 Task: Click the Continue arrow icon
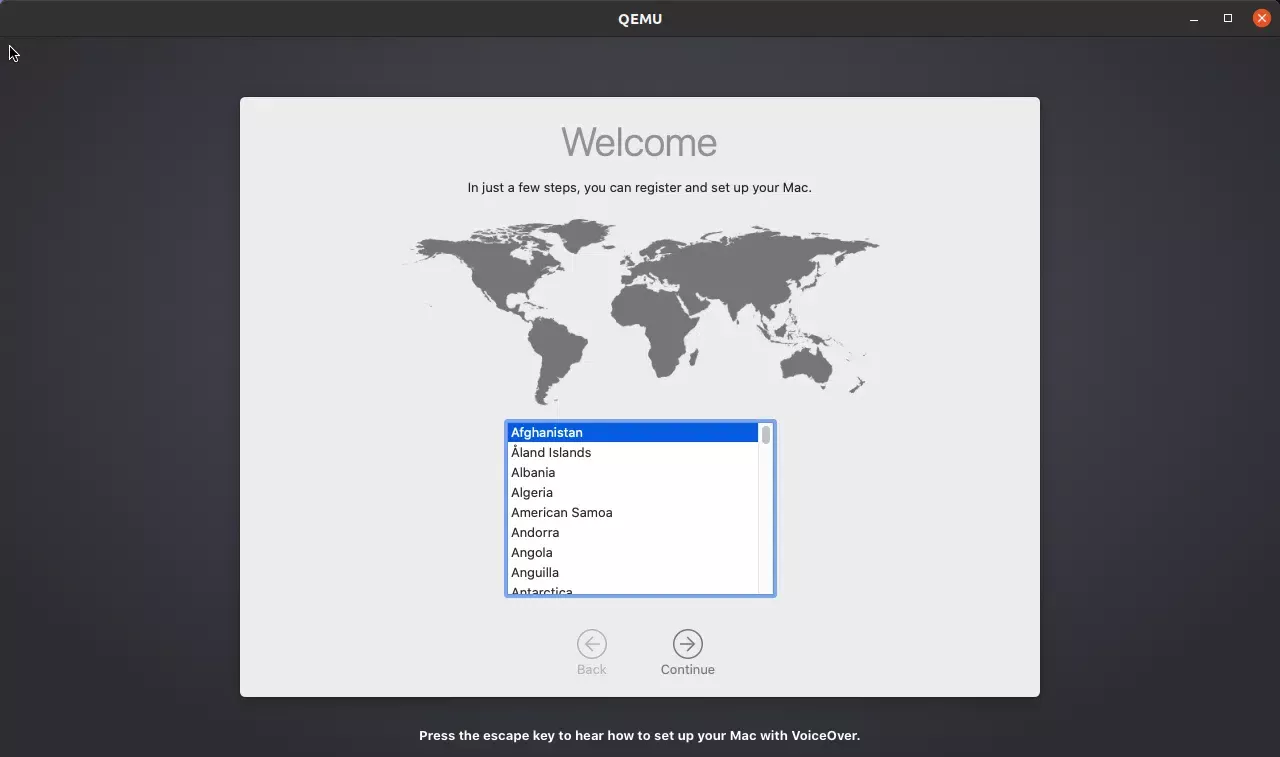[x=688, y=644]
